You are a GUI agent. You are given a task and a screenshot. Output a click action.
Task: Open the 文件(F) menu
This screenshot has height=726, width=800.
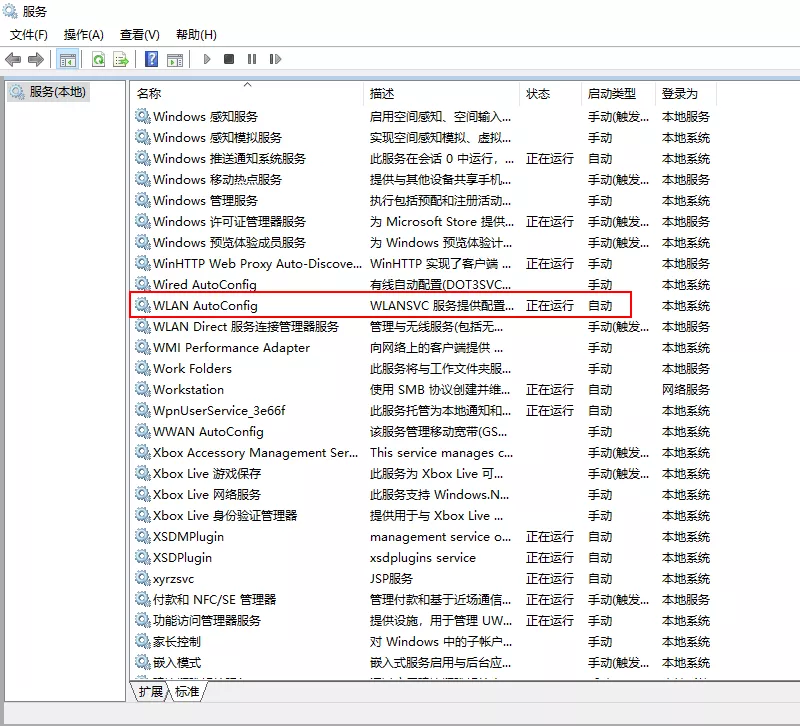29,35
